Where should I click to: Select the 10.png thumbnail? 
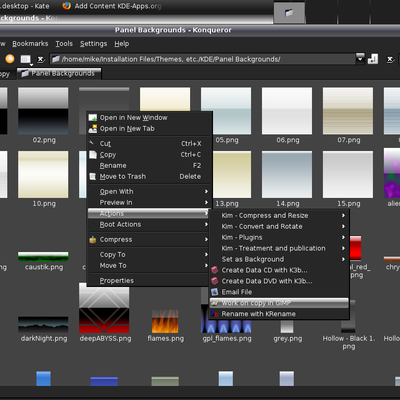click(43, 174)
